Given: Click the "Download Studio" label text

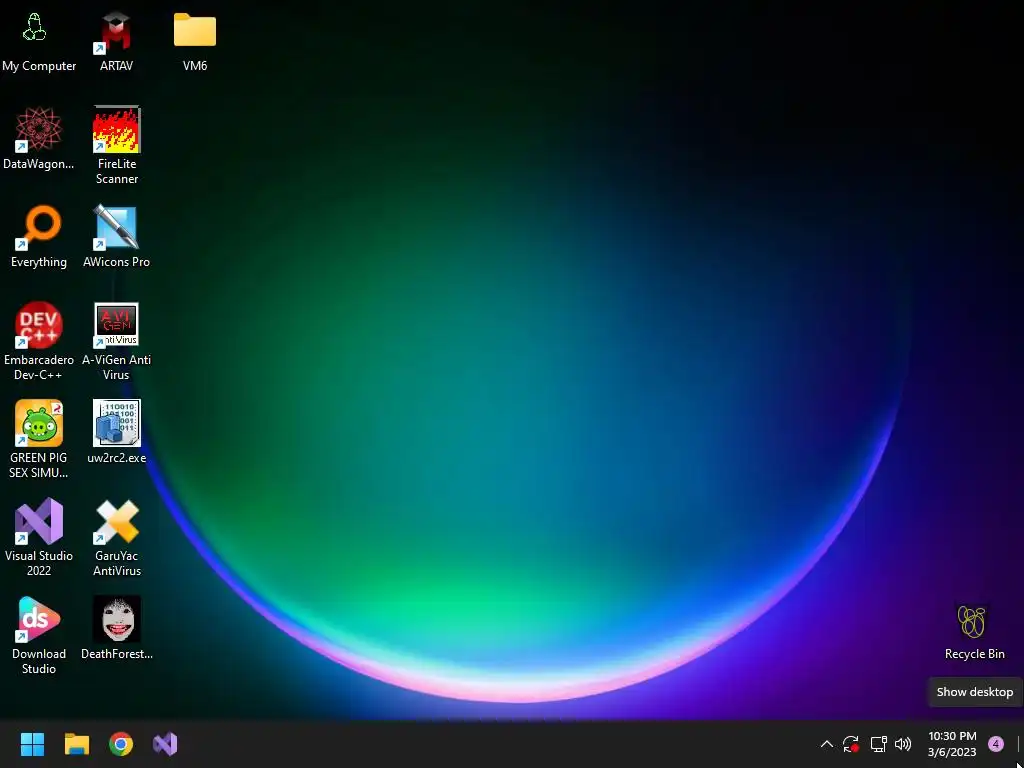Looking at the screenshot, I should pyautogui.click(x=39, y=661).
